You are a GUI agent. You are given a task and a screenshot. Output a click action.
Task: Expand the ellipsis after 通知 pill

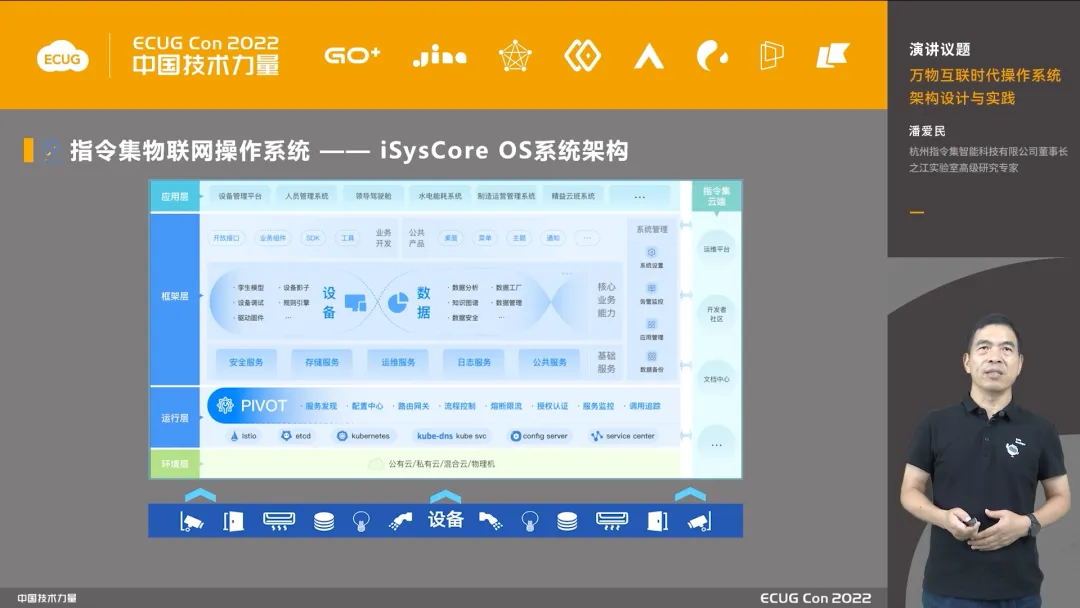coord(586,238)
